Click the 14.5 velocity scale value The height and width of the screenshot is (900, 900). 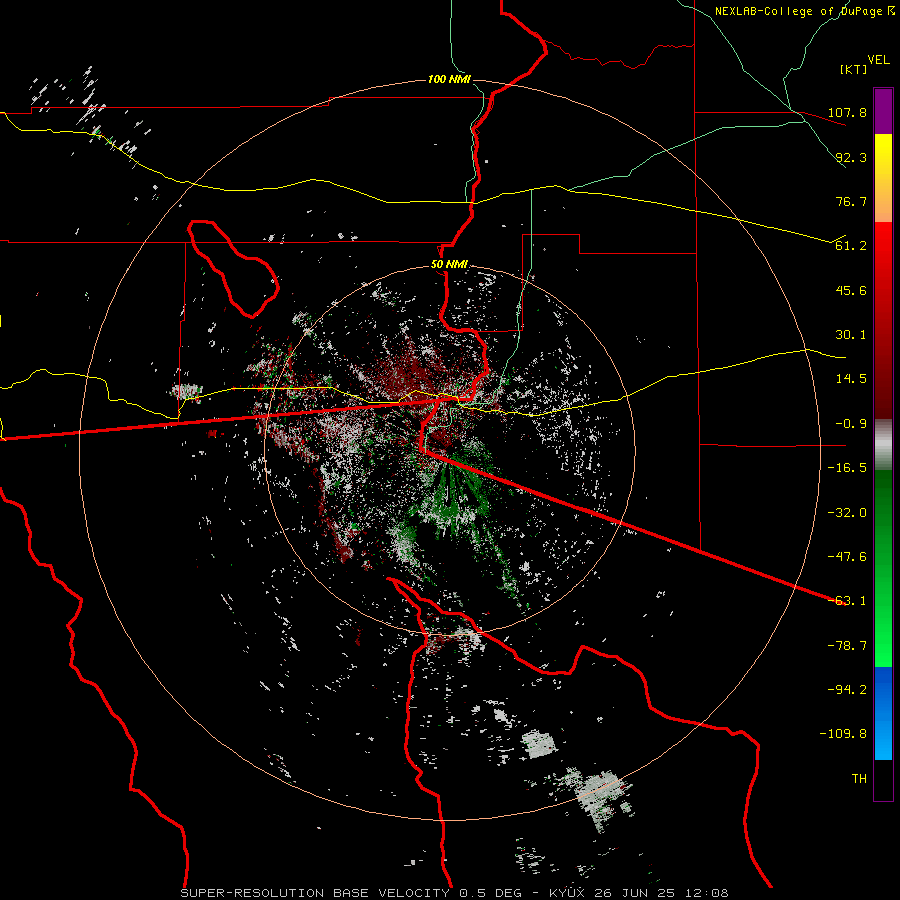coord(851,379)
